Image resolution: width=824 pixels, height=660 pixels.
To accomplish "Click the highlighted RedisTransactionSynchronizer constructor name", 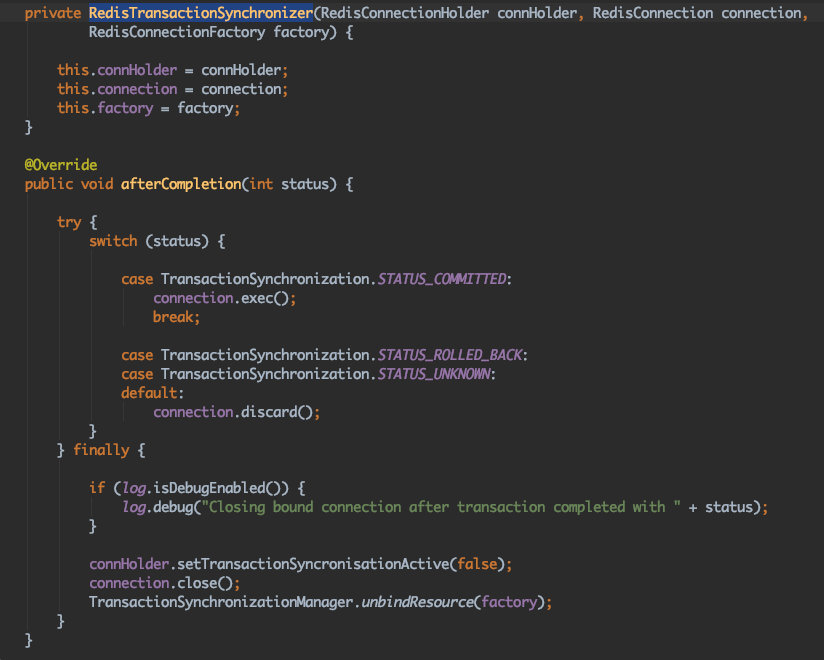I will click(x=201, y=13).
